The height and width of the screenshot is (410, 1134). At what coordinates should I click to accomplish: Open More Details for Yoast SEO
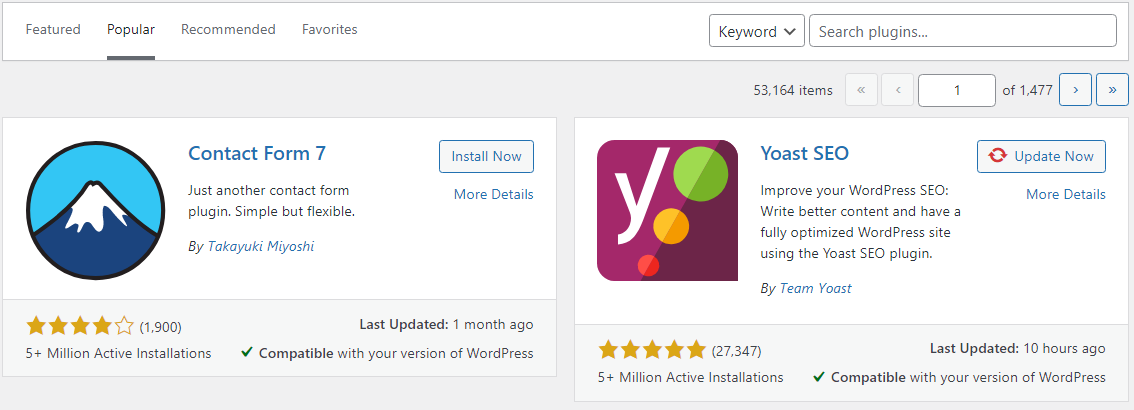[x=1066, y=194]
